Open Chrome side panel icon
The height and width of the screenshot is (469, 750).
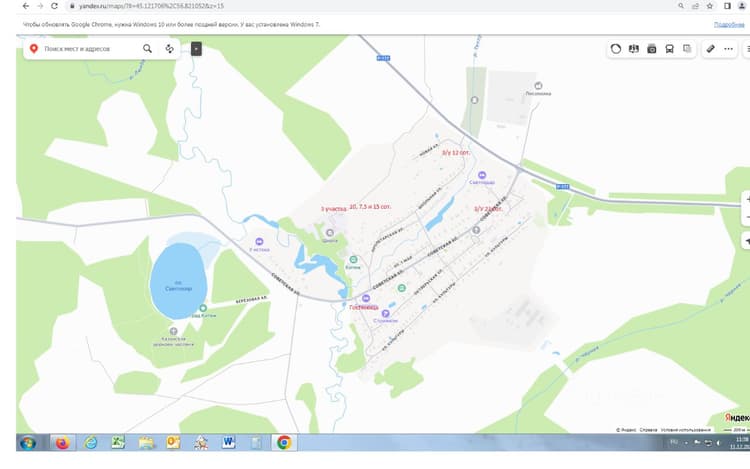(x=728, y=6)
